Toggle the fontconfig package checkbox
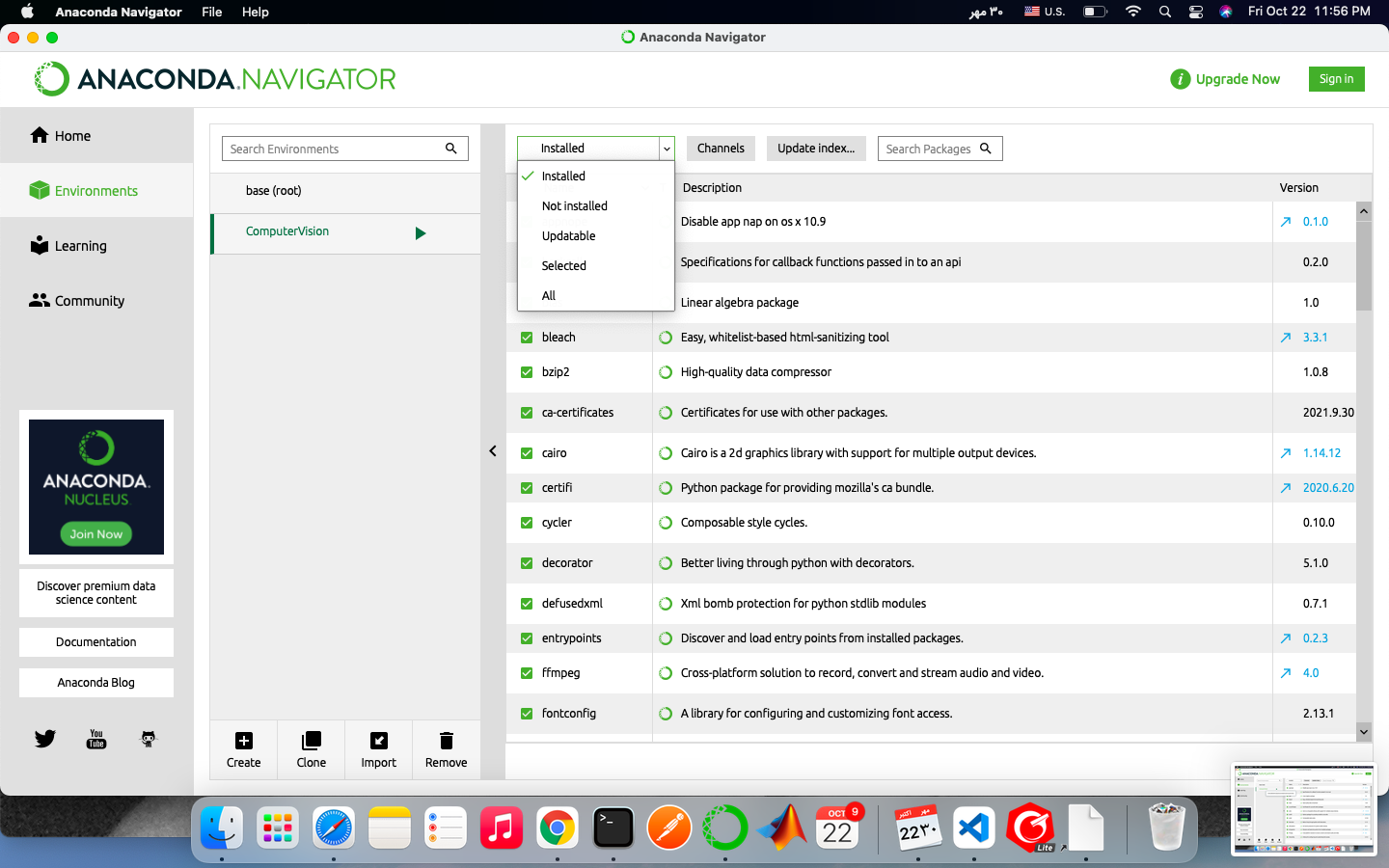Screen dimensions: 1389x868 pyautogui.click(x=527, y=714)
